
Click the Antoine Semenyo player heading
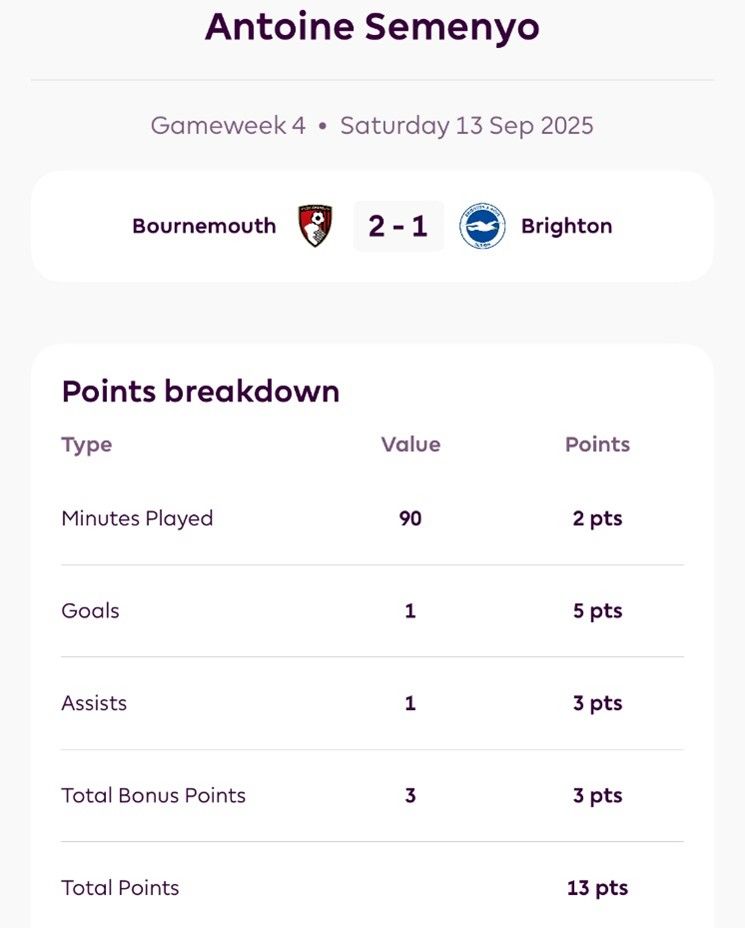click(372, 27)
